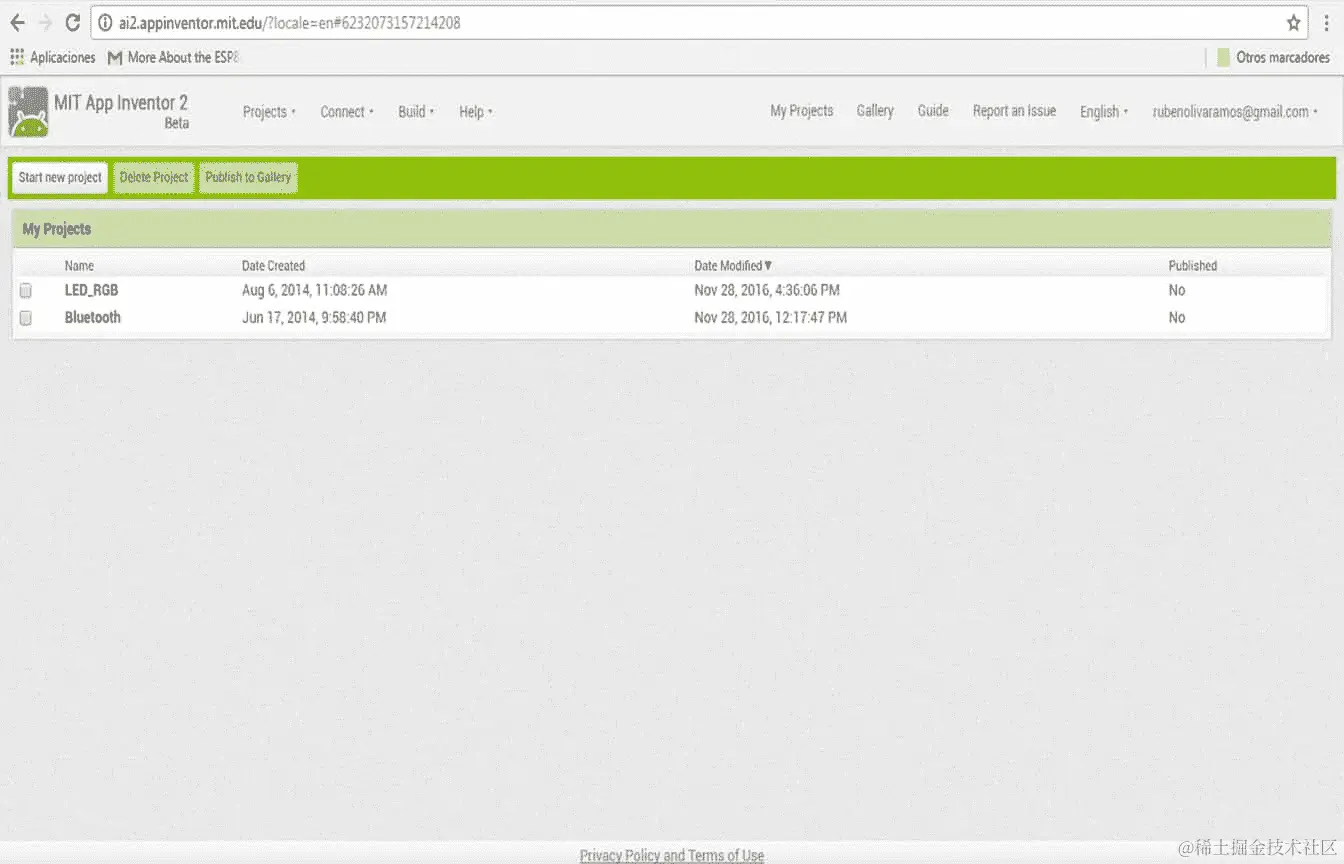This screenshot has height=864, width=1344.
Task: Select the Jun 17, 2014, 9:58:40 PM date
Action: pos(314,317)
